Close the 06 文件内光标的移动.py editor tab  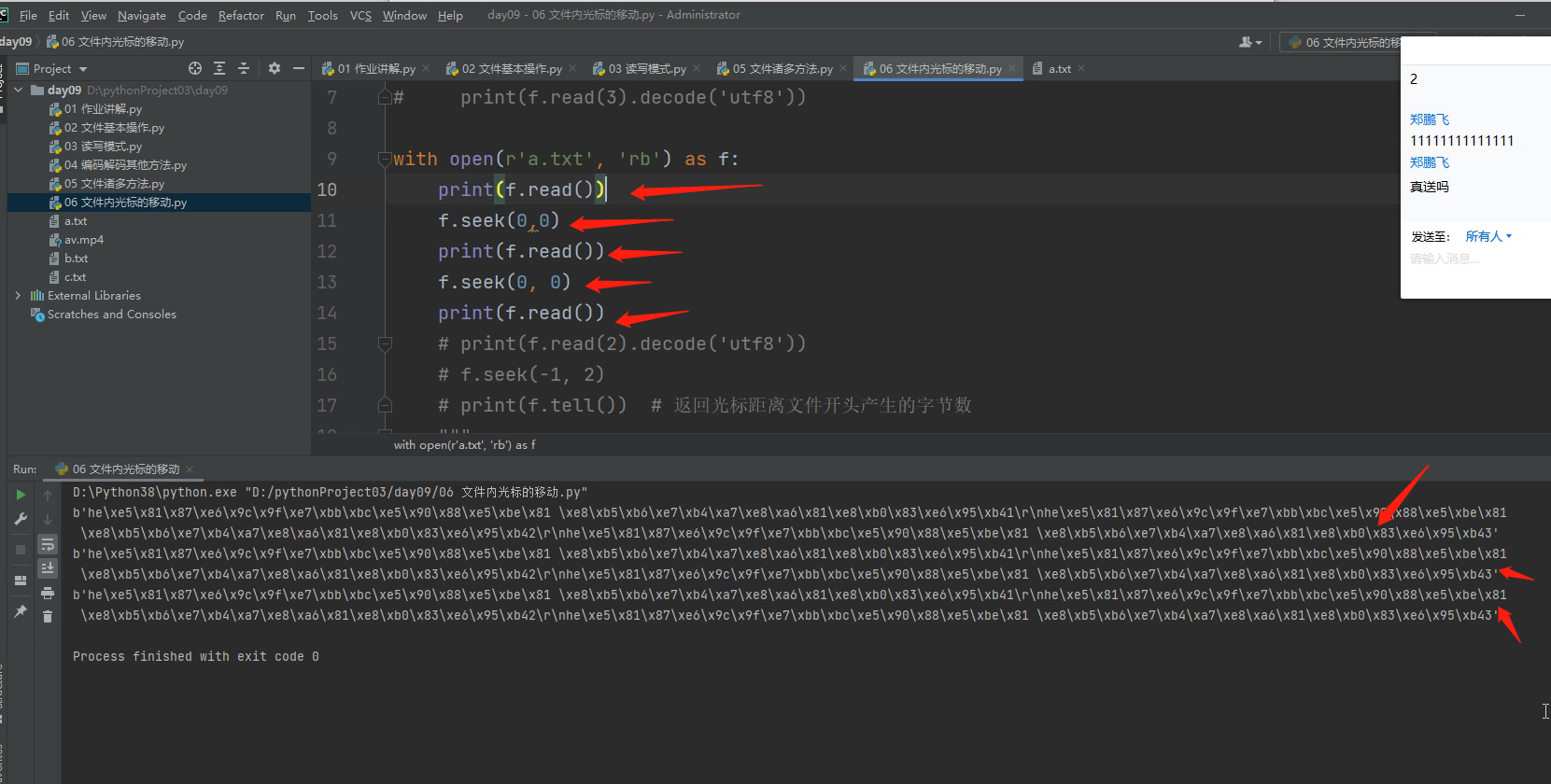pos(1012,68)
